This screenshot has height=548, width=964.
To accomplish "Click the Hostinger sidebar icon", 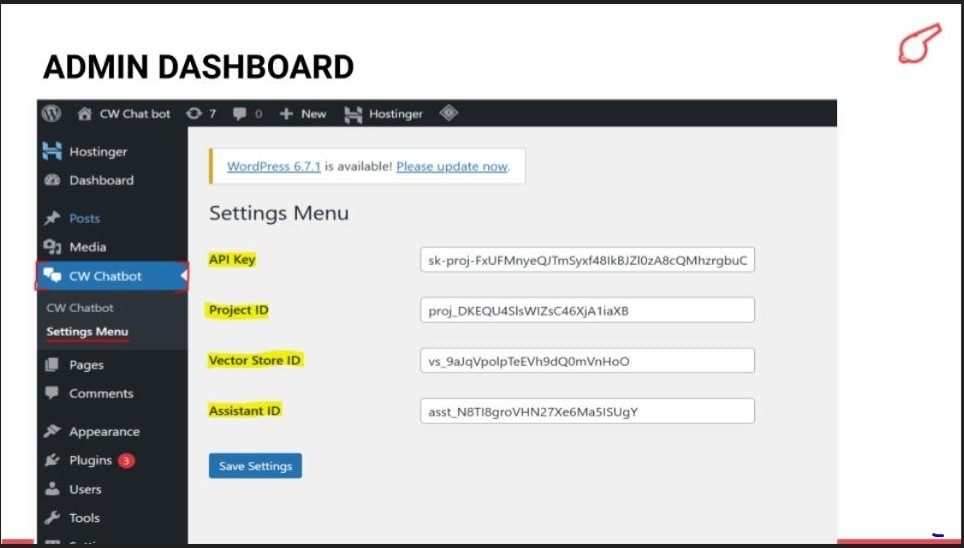I will click(52, 151).
